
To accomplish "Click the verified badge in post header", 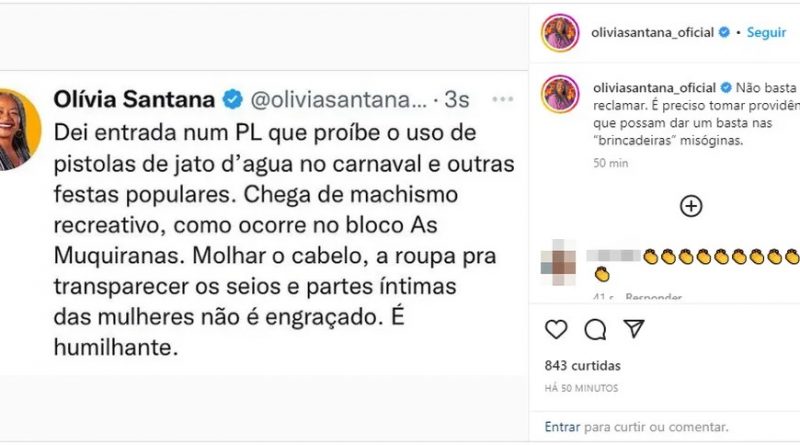I will click(723, 32).
